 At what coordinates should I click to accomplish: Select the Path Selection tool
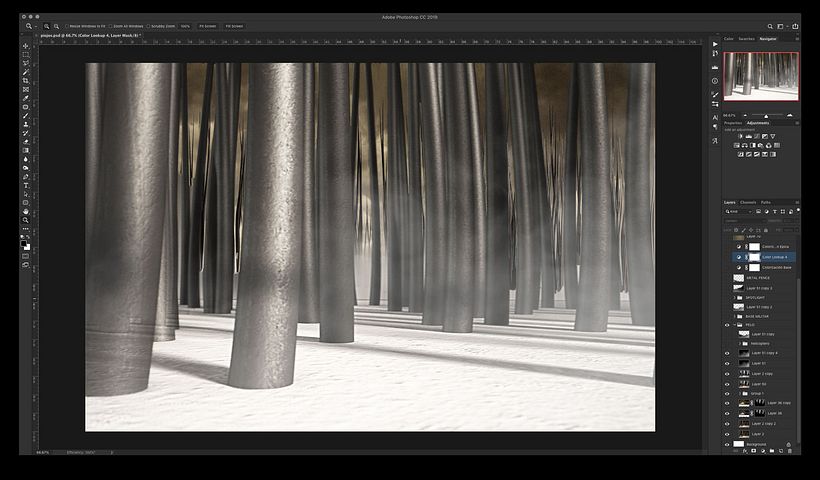[x=26, y=194]
